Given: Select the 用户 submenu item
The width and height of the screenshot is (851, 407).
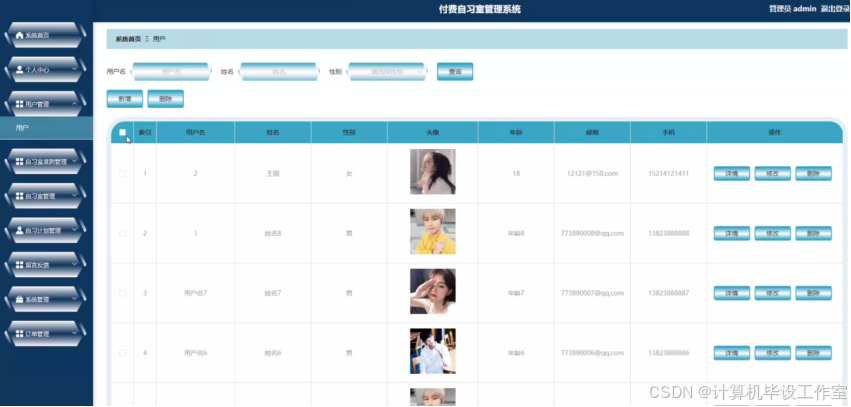Looking at the screenshot, I should [46, 128].
